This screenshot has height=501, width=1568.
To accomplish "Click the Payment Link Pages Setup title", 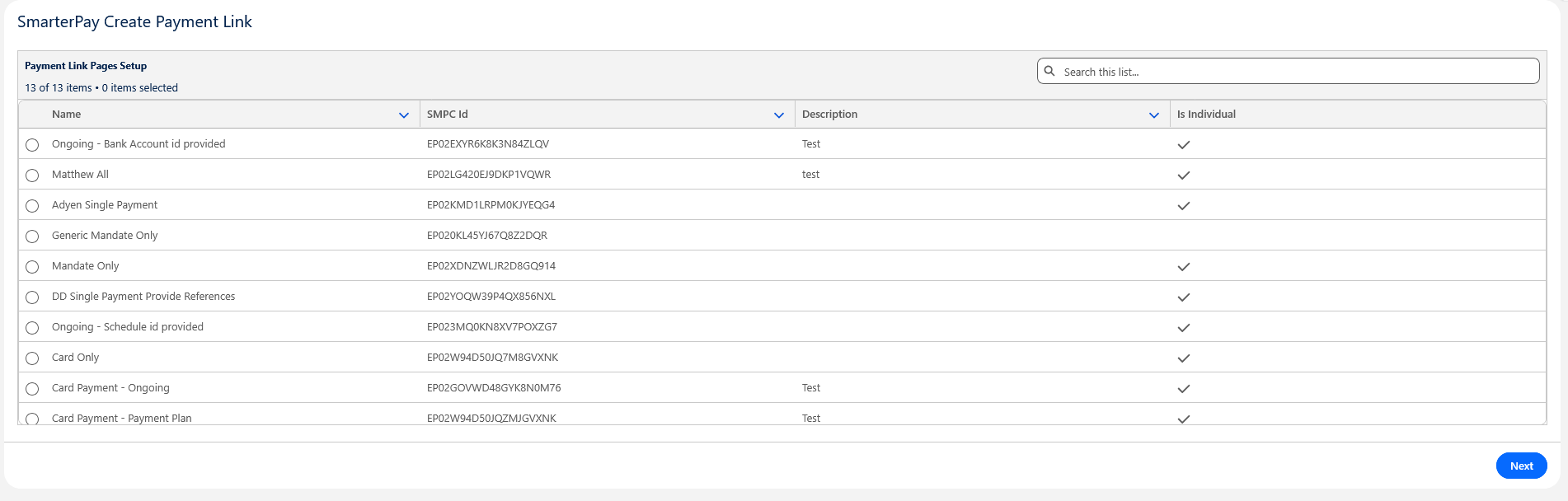I will (86, 66).
